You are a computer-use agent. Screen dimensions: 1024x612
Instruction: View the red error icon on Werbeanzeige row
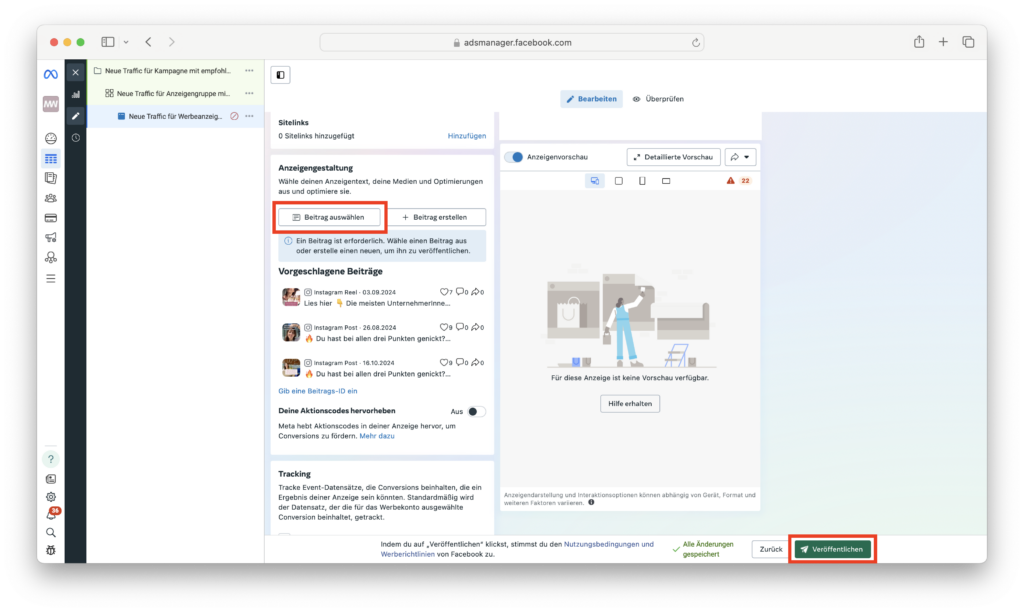click(234, 116)
